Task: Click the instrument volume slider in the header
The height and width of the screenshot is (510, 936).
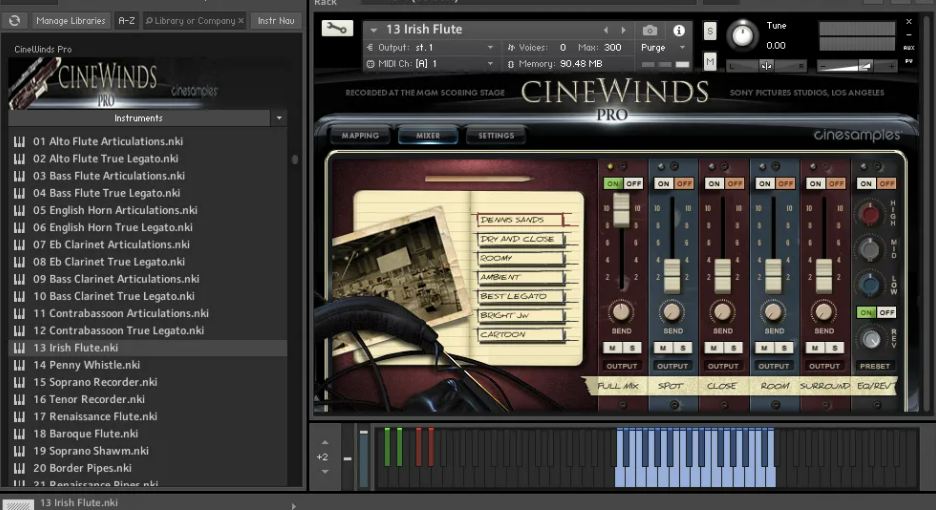Action: [x=857, y=66]
